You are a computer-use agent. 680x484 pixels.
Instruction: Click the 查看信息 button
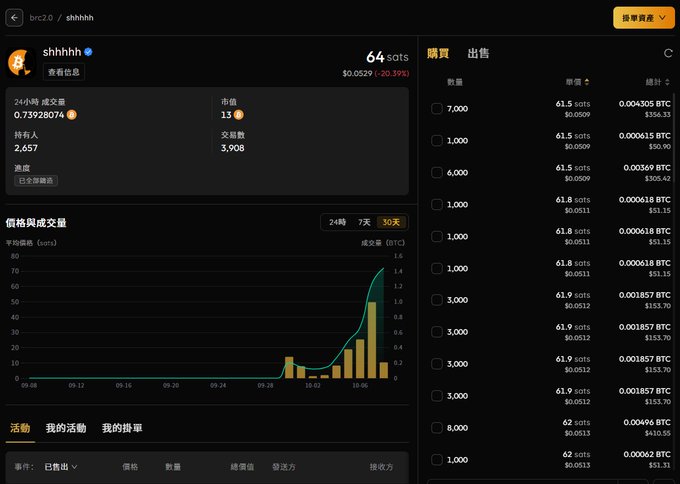pyautogui.click(x=64, y=72)
